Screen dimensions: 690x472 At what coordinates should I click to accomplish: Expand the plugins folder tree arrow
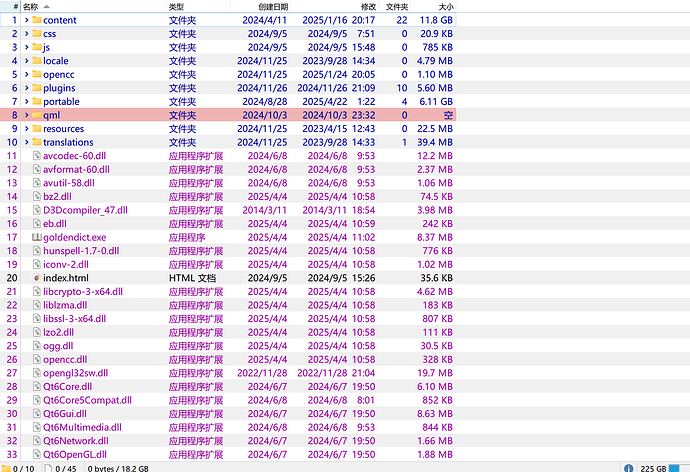27,88
